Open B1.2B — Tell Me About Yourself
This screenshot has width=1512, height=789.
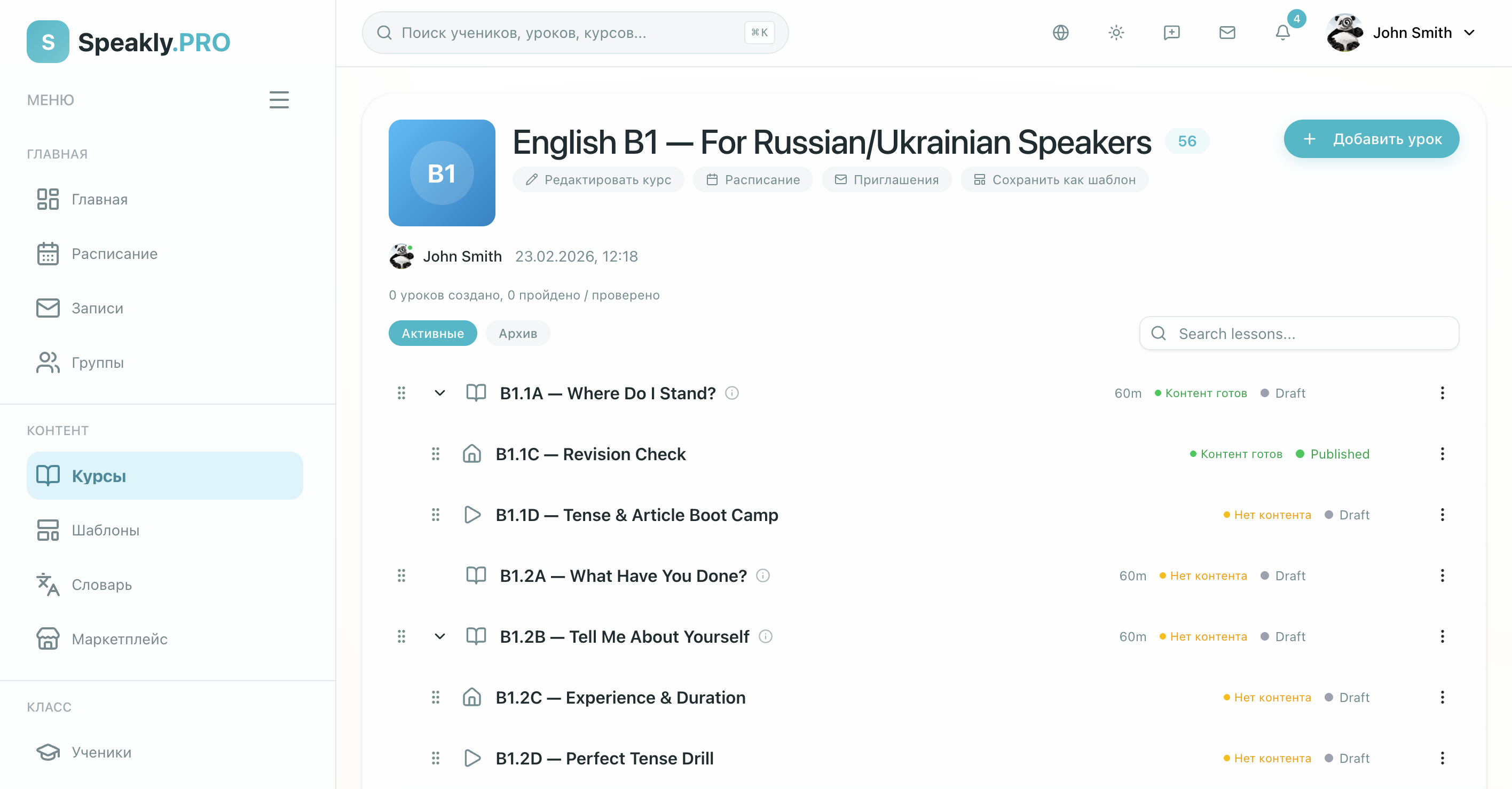click(x=625, y=636)
